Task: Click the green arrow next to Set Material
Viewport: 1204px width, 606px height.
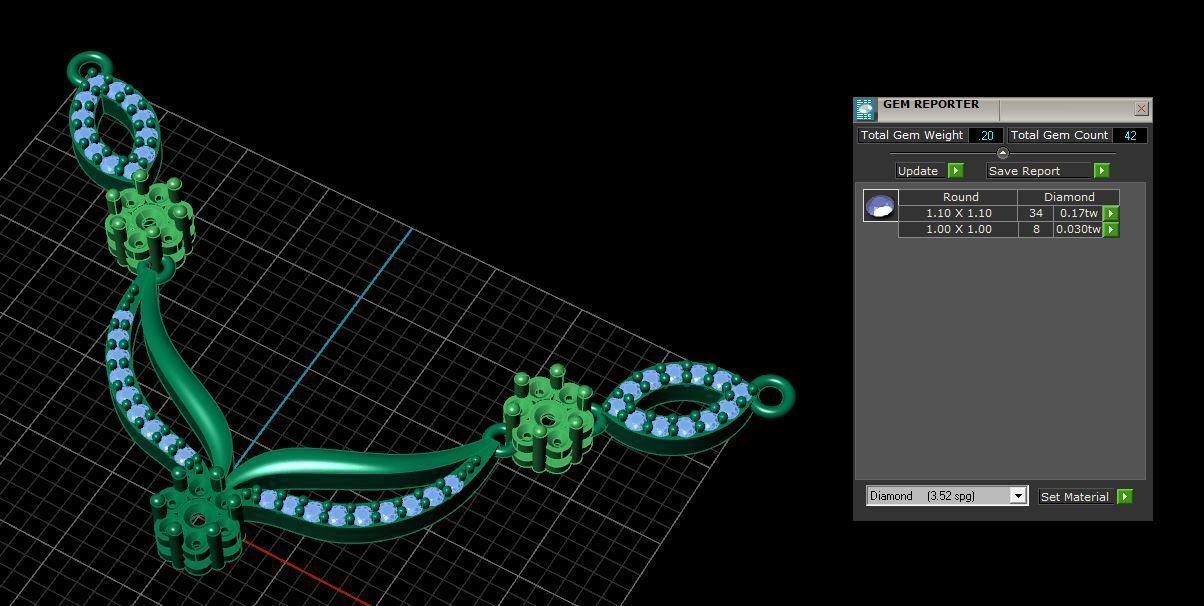Action: (x=1124, y=496)
